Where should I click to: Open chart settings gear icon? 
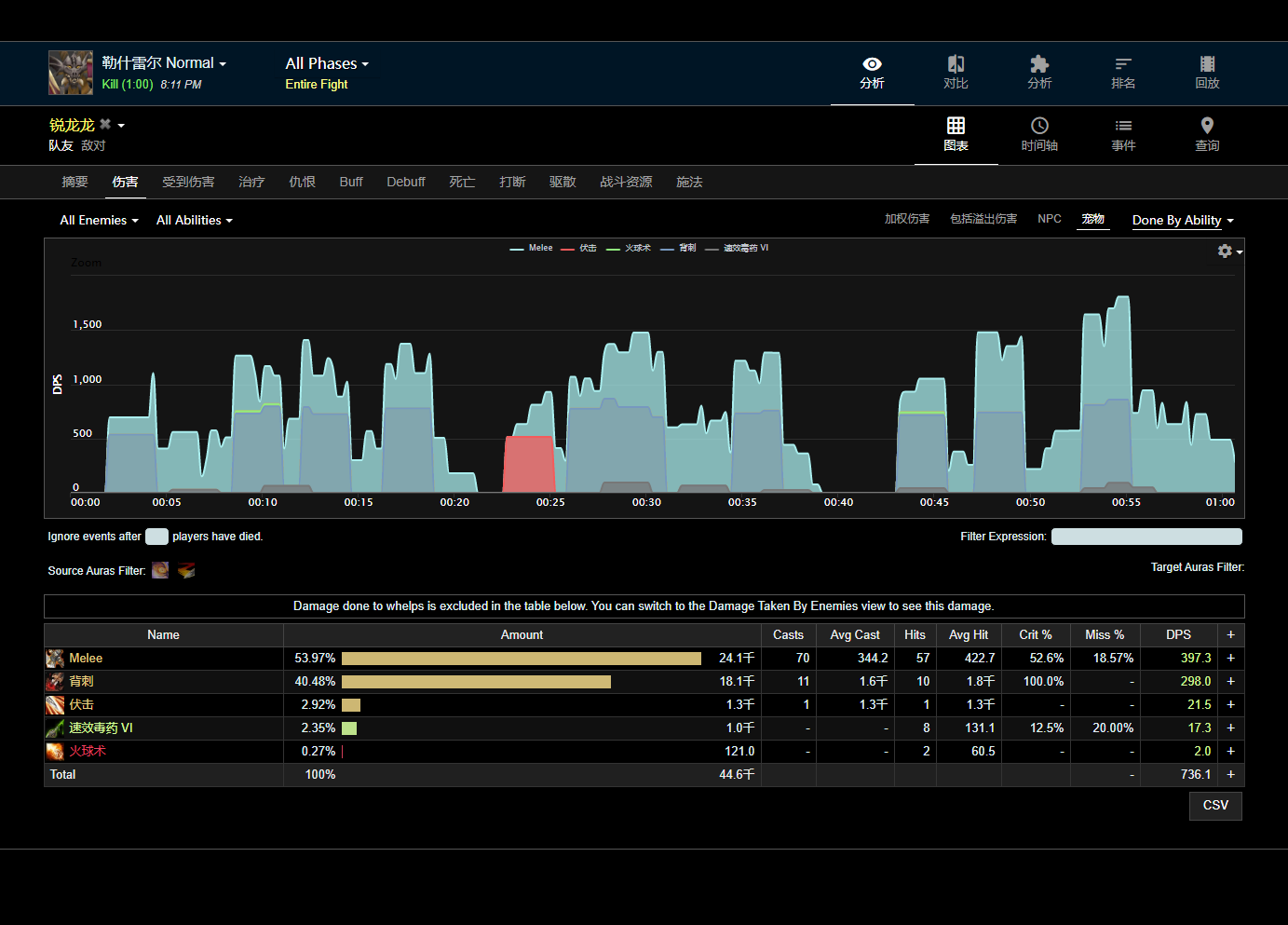pyautogui.click(x=1225, y=252)
